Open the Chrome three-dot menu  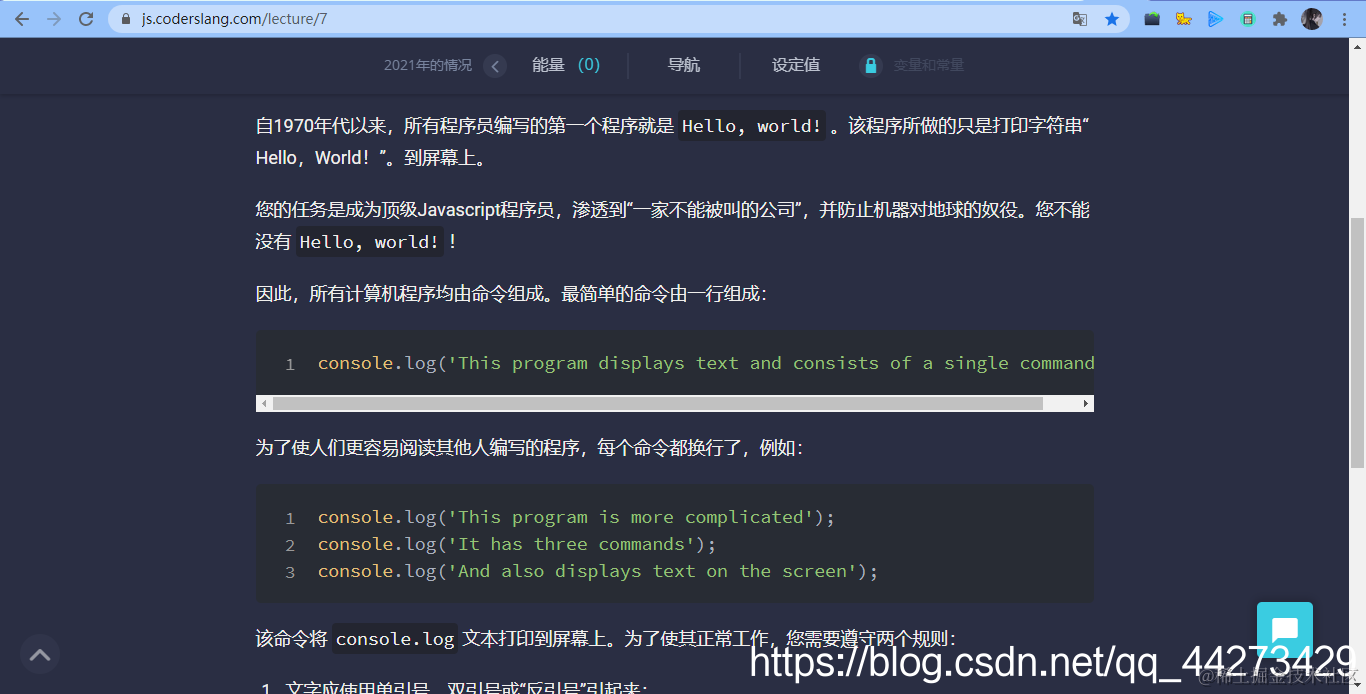click(x=1343, y=19)
